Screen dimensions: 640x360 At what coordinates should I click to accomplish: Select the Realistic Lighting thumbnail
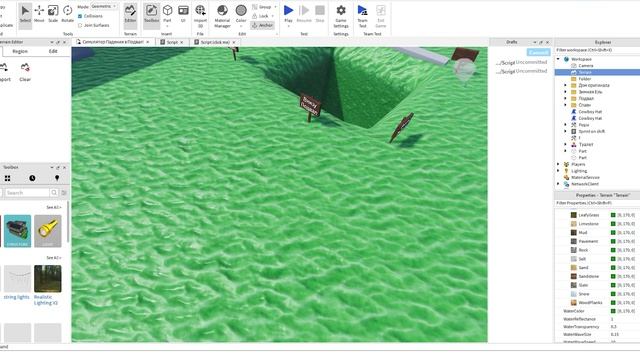(48, 279)
